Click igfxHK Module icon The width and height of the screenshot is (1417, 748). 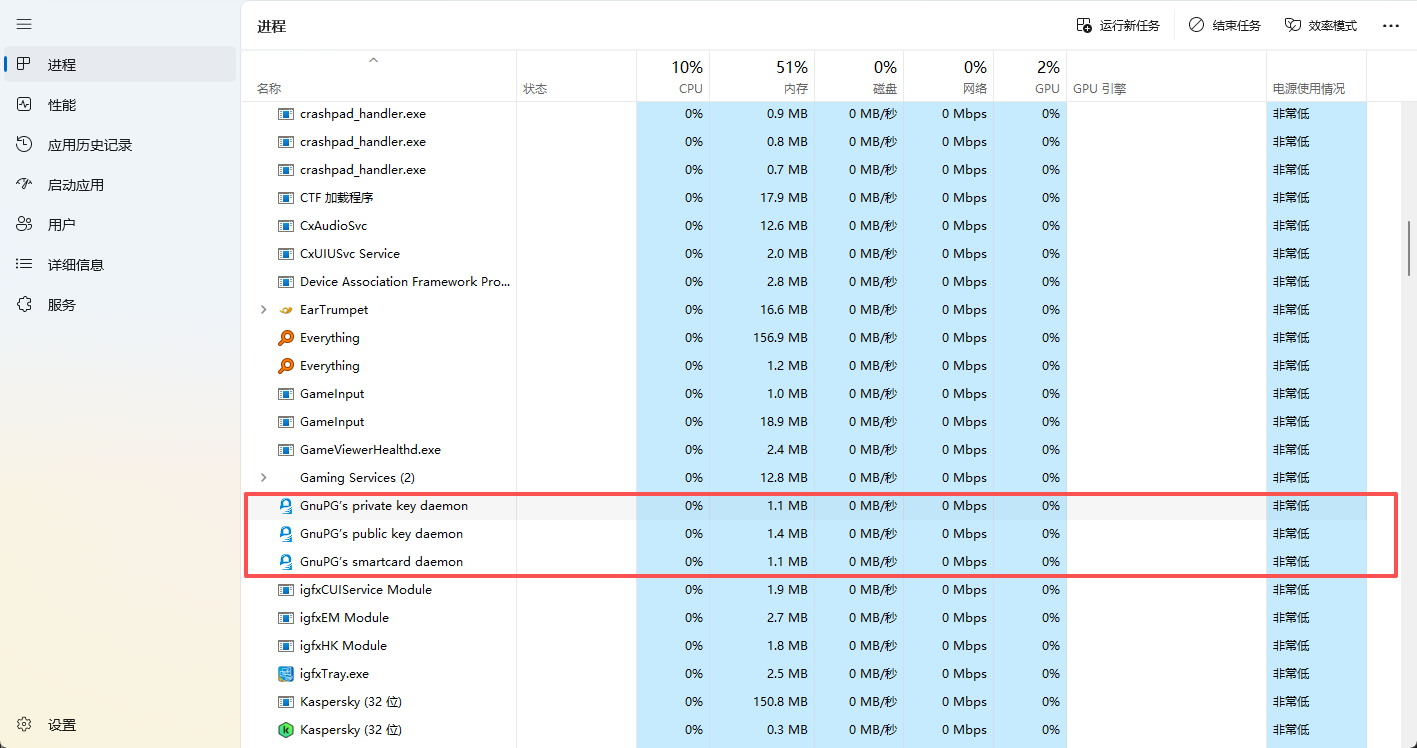coord(286,646)
